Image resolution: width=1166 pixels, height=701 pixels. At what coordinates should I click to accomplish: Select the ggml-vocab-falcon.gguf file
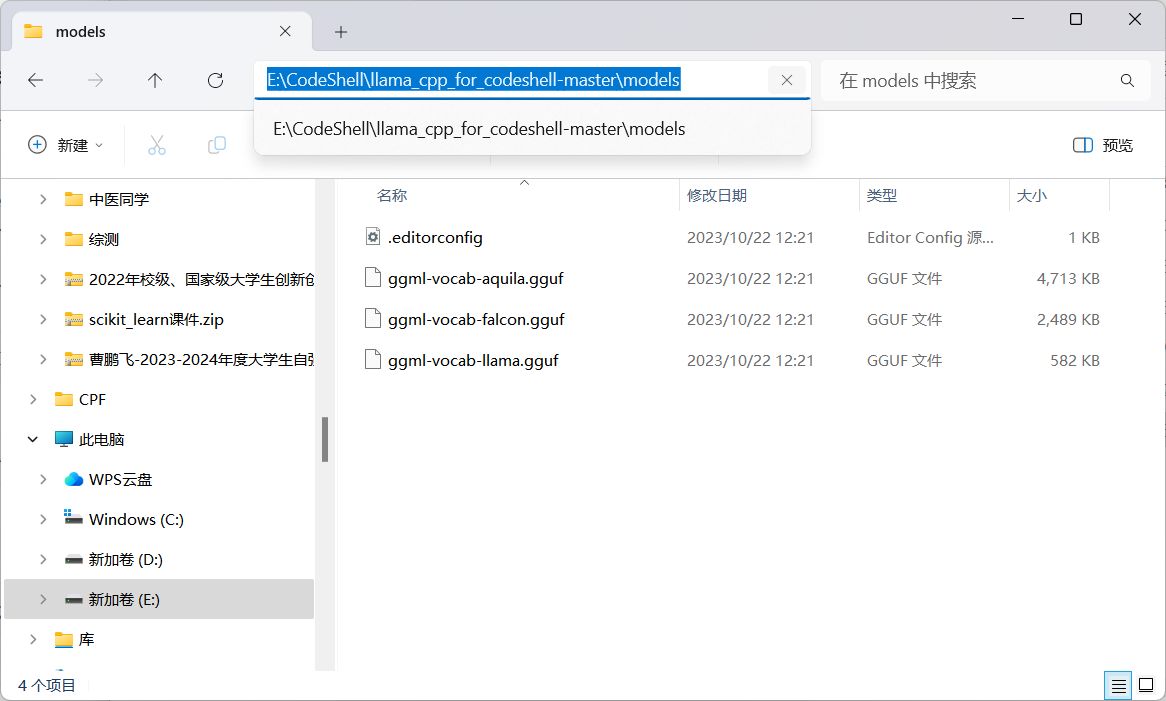pyautogui.click(x=476, y=320)
